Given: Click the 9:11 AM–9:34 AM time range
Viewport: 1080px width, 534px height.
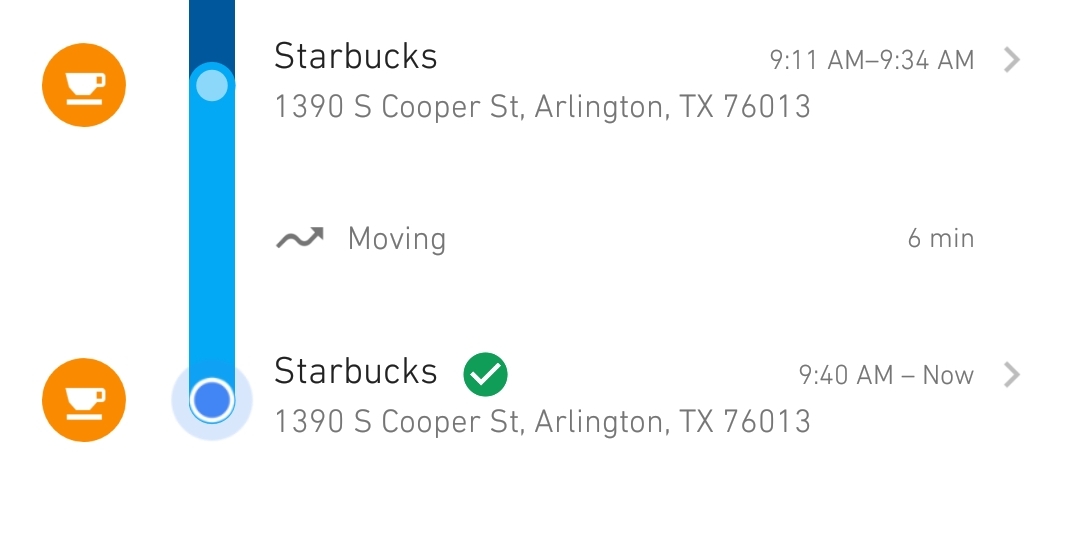Looking at the screenshot, I should [x=871, y=61].
